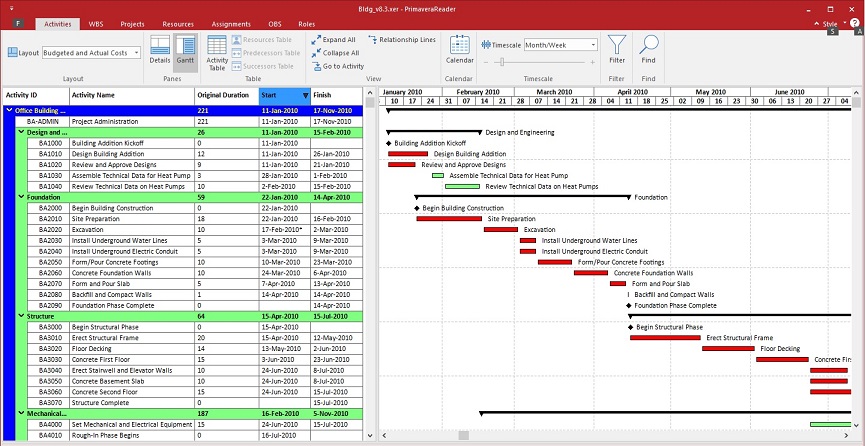Switch to the Resources tab

178,22
